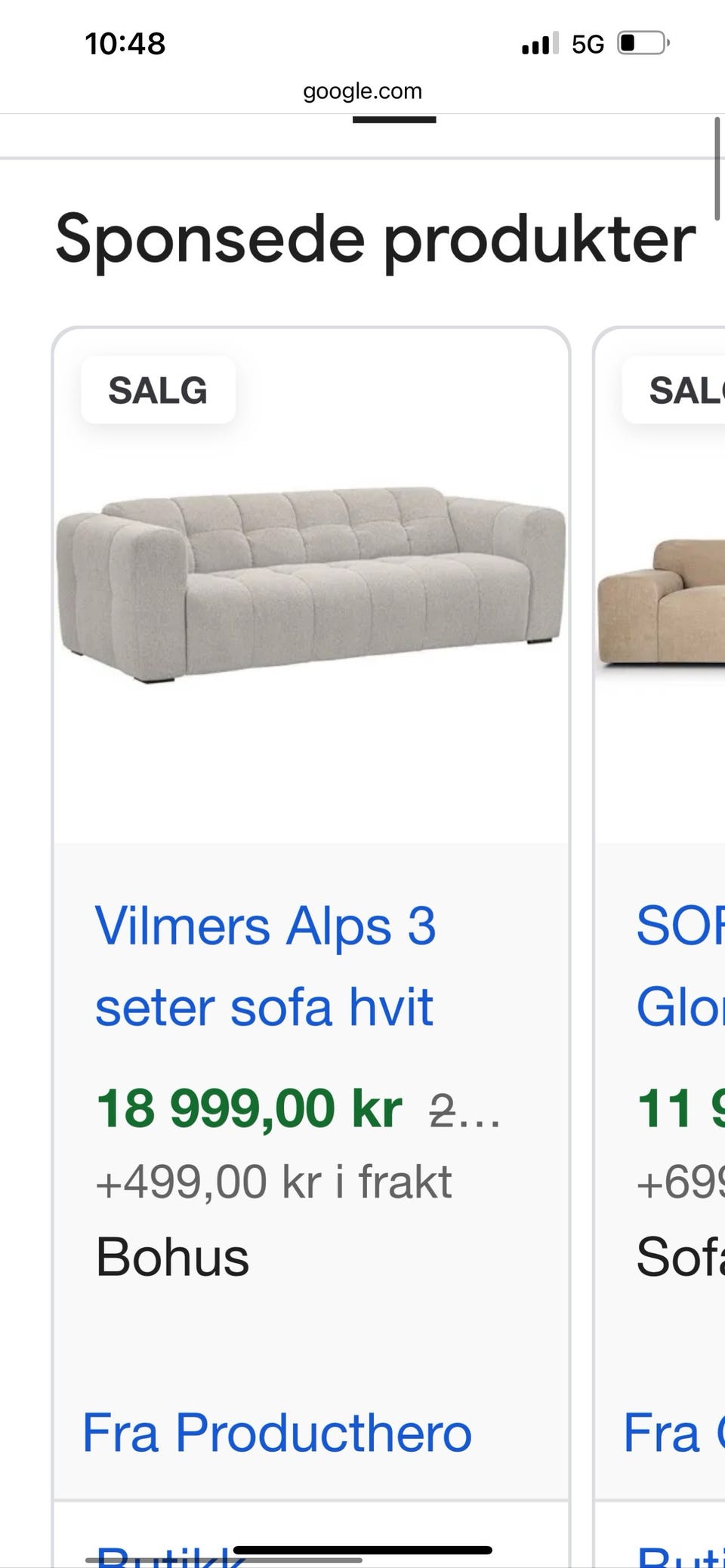Click the Sponsede produkter heading
This screenshot has height=1568, width=725.
point(375,239)
